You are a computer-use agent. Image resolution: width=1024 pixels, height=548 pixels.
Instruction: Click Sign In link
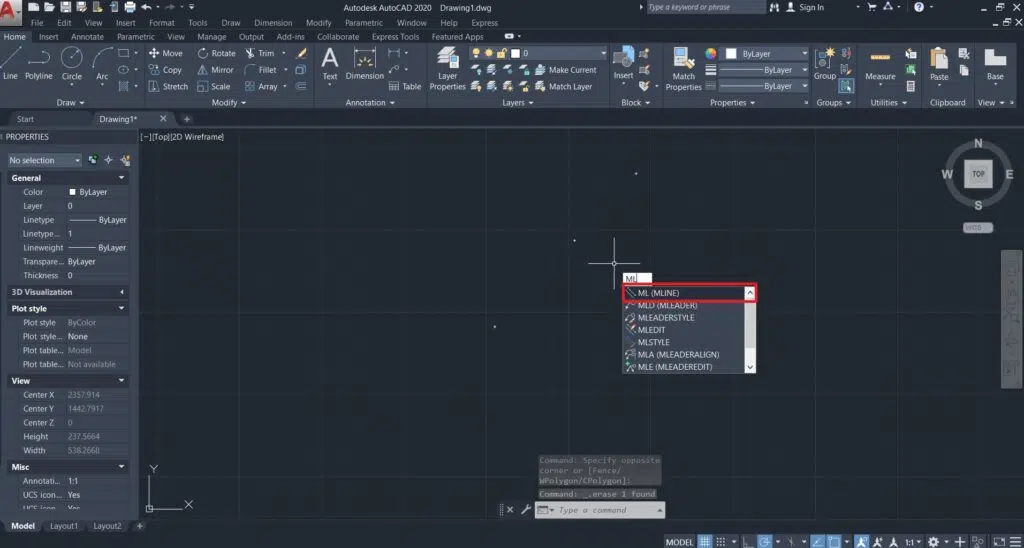pyautogui.click(x=812, y=7)
